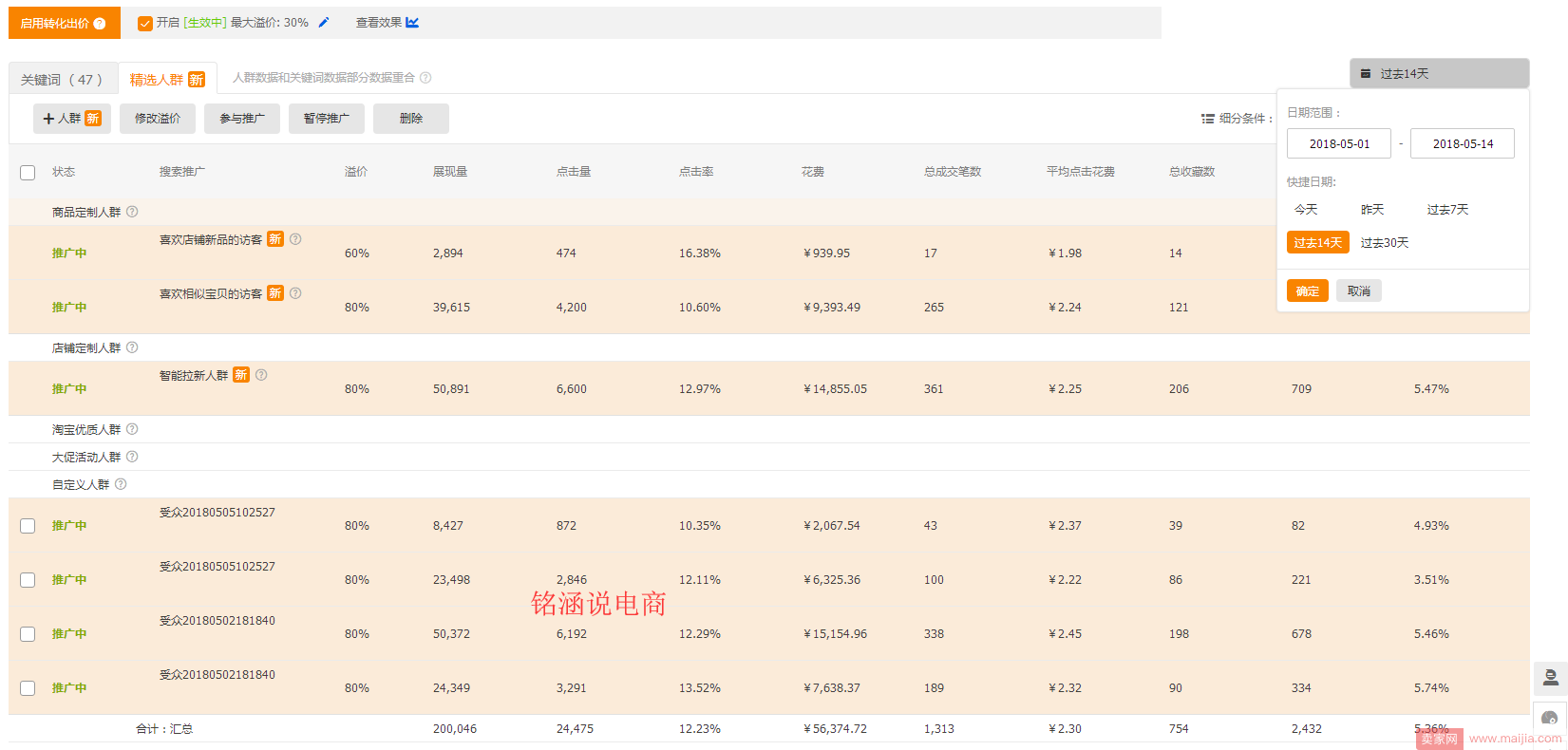
Task: Edit max premium with the pencil icon
Action: [x=324, y=23]
